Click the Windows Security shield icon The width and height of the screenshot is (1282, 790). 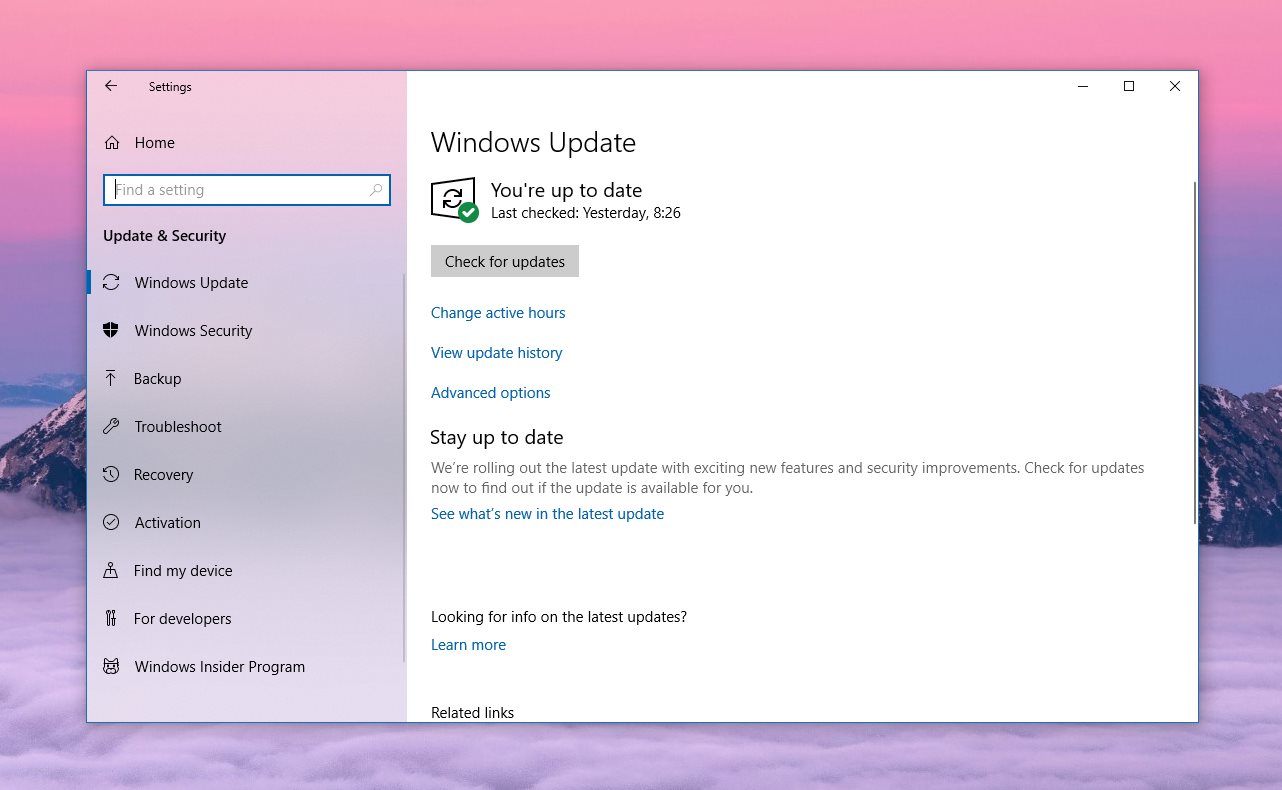(x=111, y=331)
